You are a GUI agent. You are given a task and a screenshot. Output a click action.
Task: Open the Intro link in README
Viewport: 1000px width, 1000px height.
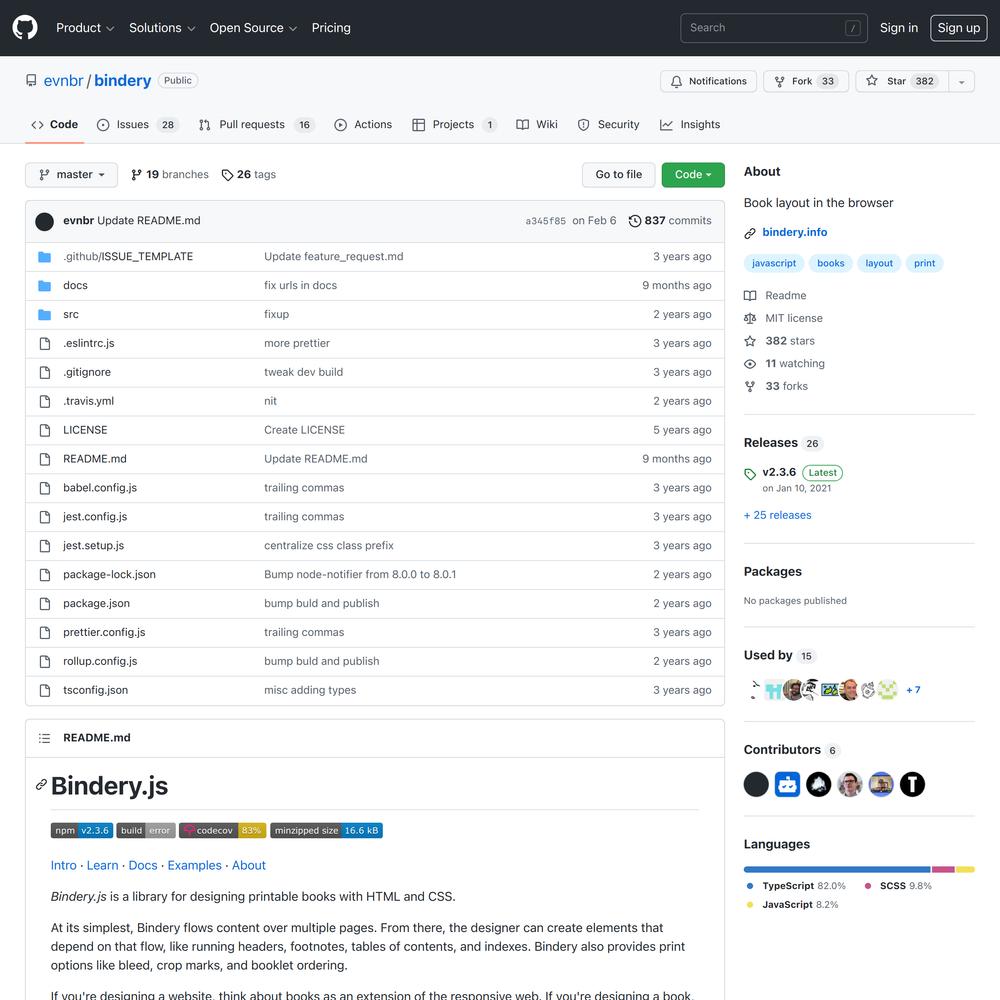(64, 865)
